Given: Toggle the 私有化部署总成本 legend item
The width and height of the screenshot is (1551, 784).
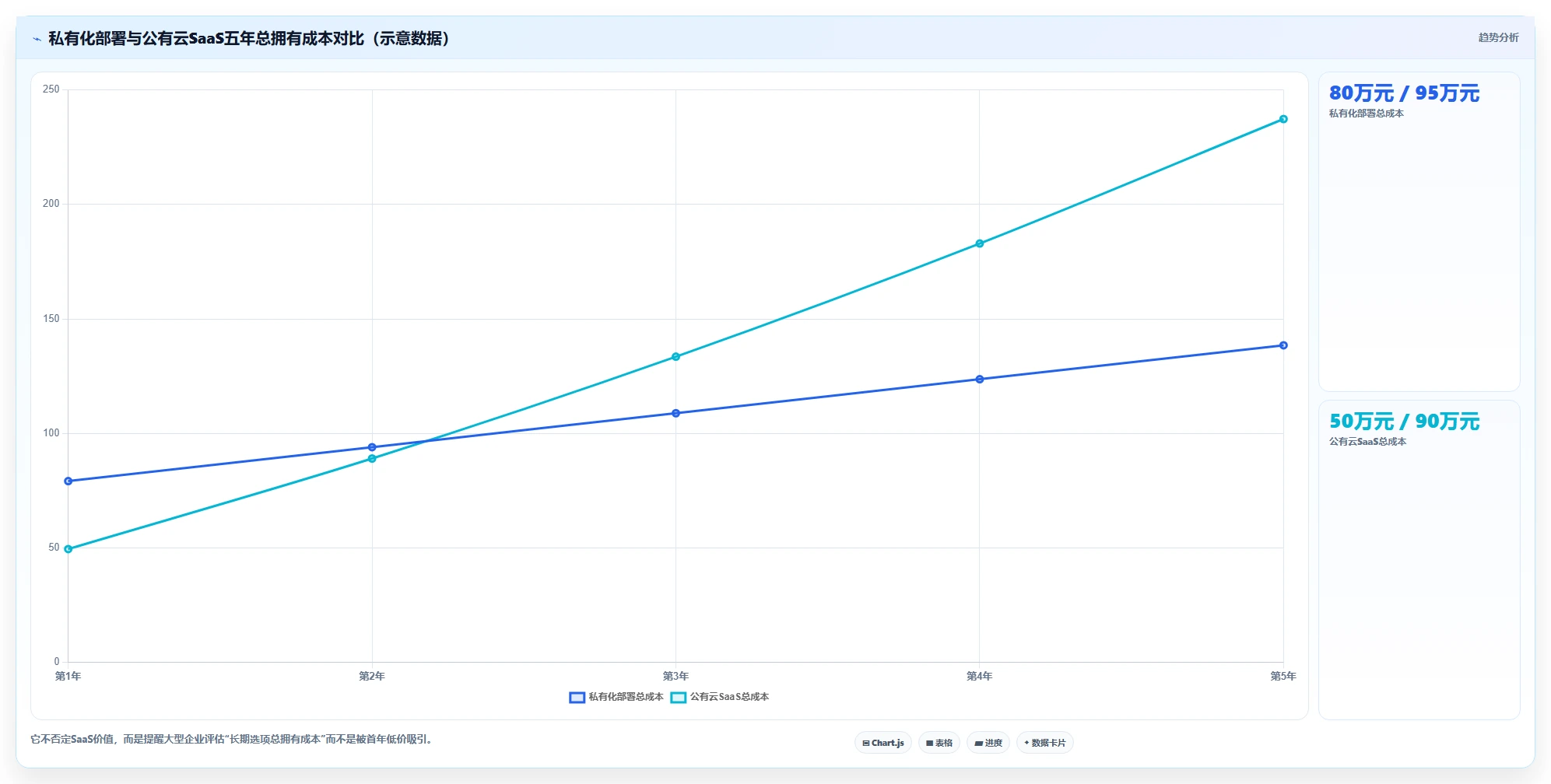Looking at the screenshot, I should [616, 697].
